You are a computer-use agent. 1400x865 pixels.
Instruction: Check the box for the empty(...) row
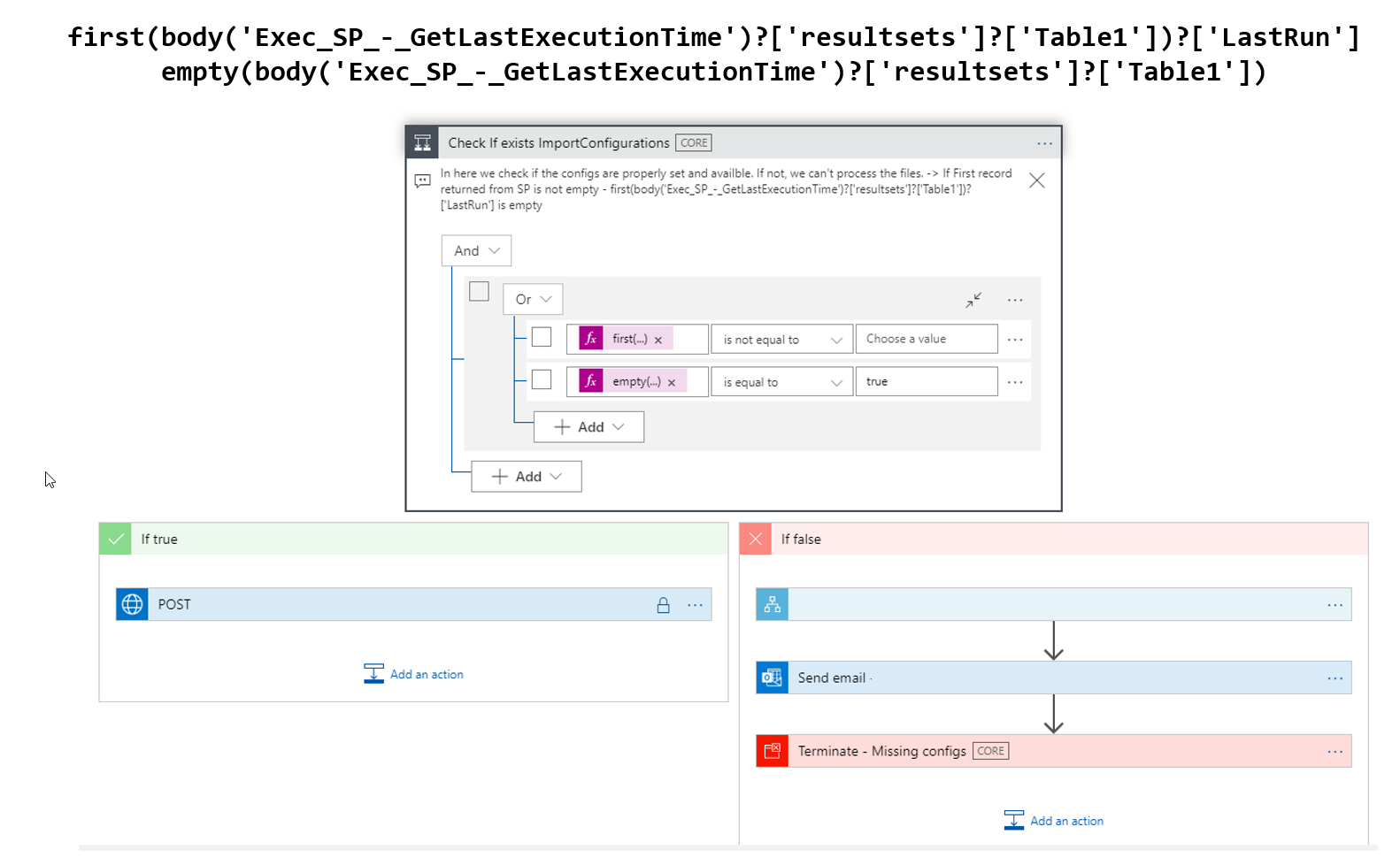(x=542, y=380)
